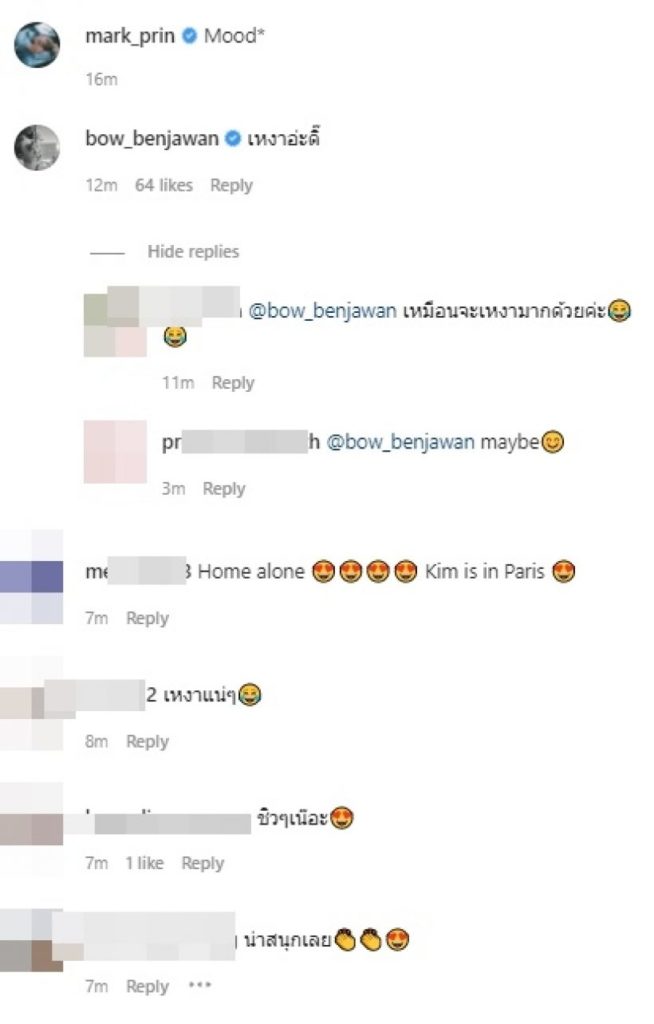Reply to 'Home alone' comment
This screenshot has height=1024, width=654.
pyautogui.click(x=147, y=618)
